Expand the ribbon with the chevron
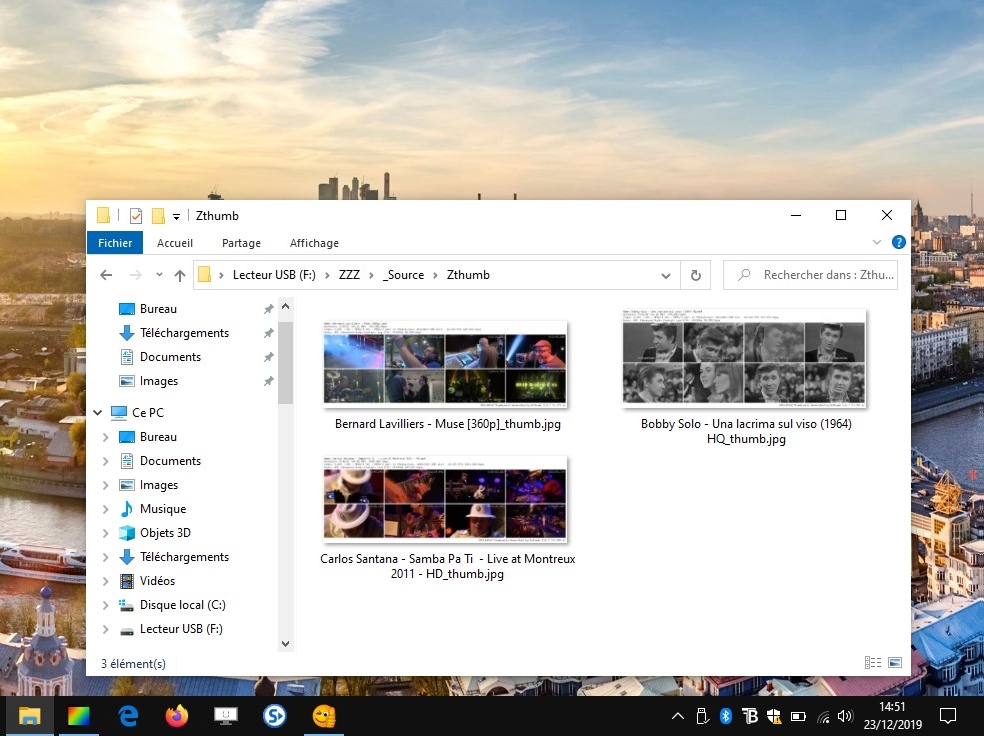Screen dimensions: 984x736 click(877, 242)
